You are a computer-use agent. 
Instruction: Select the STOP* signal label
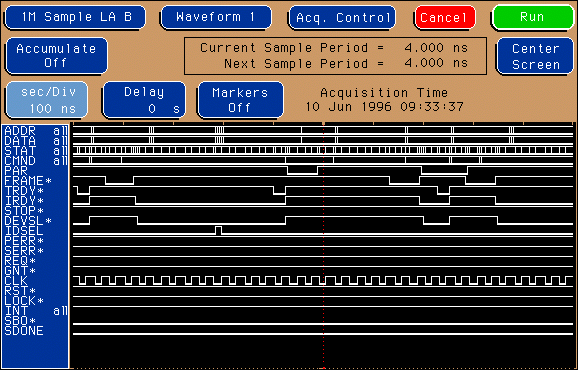(x=24, y=210)
